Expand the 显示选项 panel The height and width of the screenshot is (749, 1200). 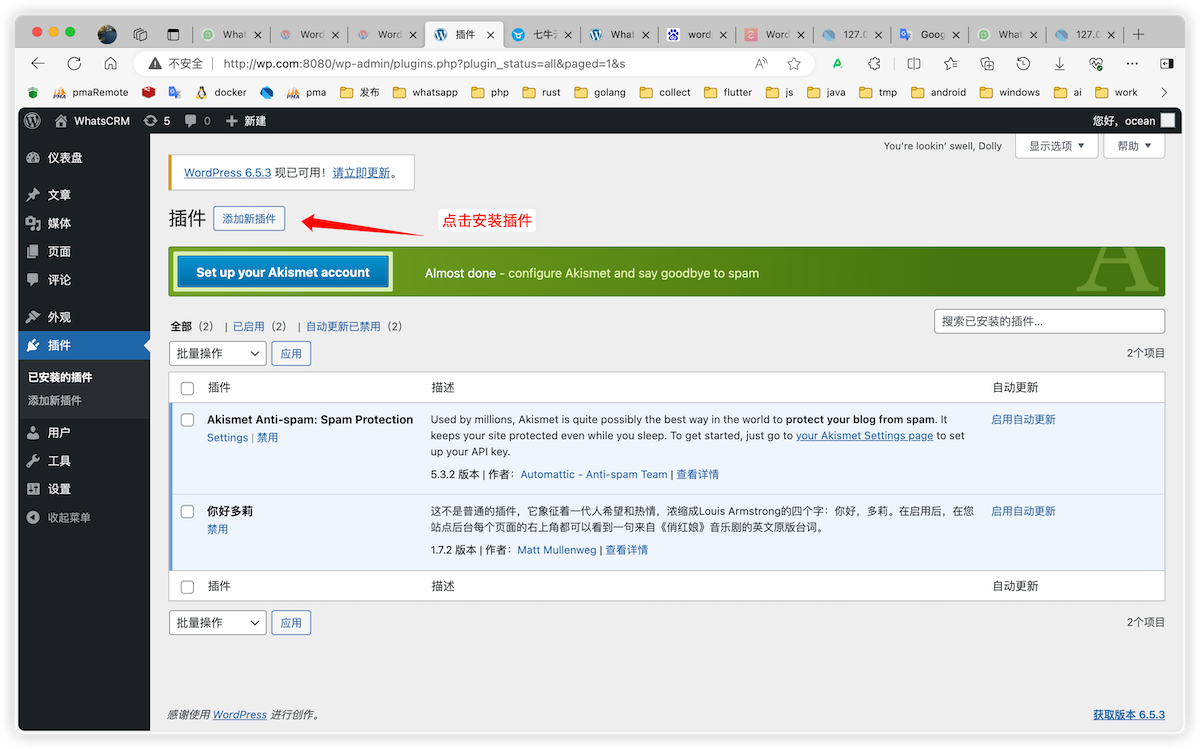point(1057,146)
